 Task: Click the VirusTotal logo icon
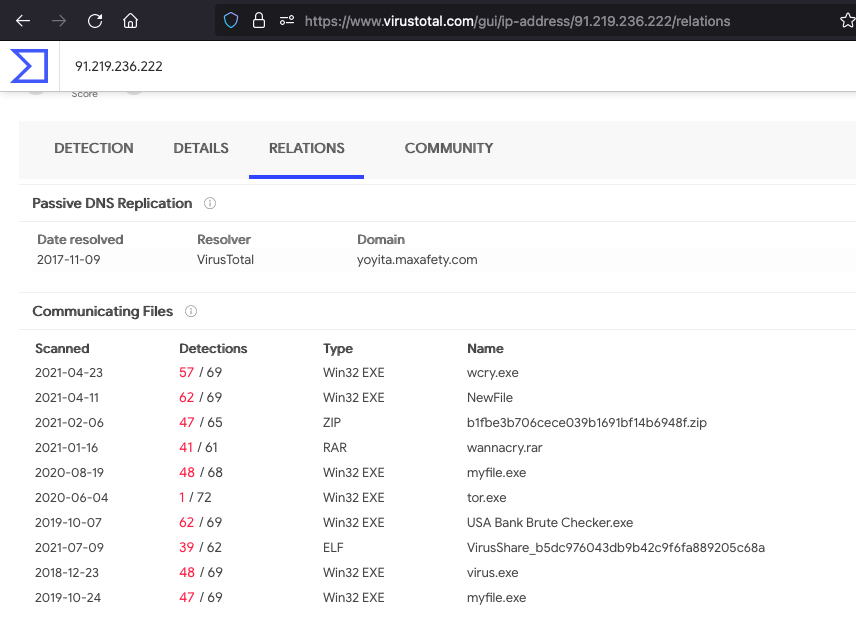(x=29, y=66)
